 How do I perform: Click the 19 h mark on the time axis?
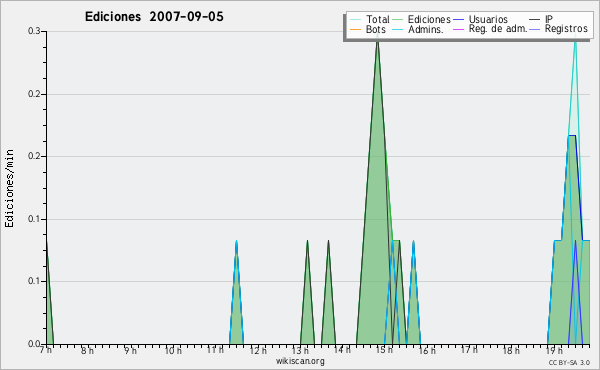point(554,350)
